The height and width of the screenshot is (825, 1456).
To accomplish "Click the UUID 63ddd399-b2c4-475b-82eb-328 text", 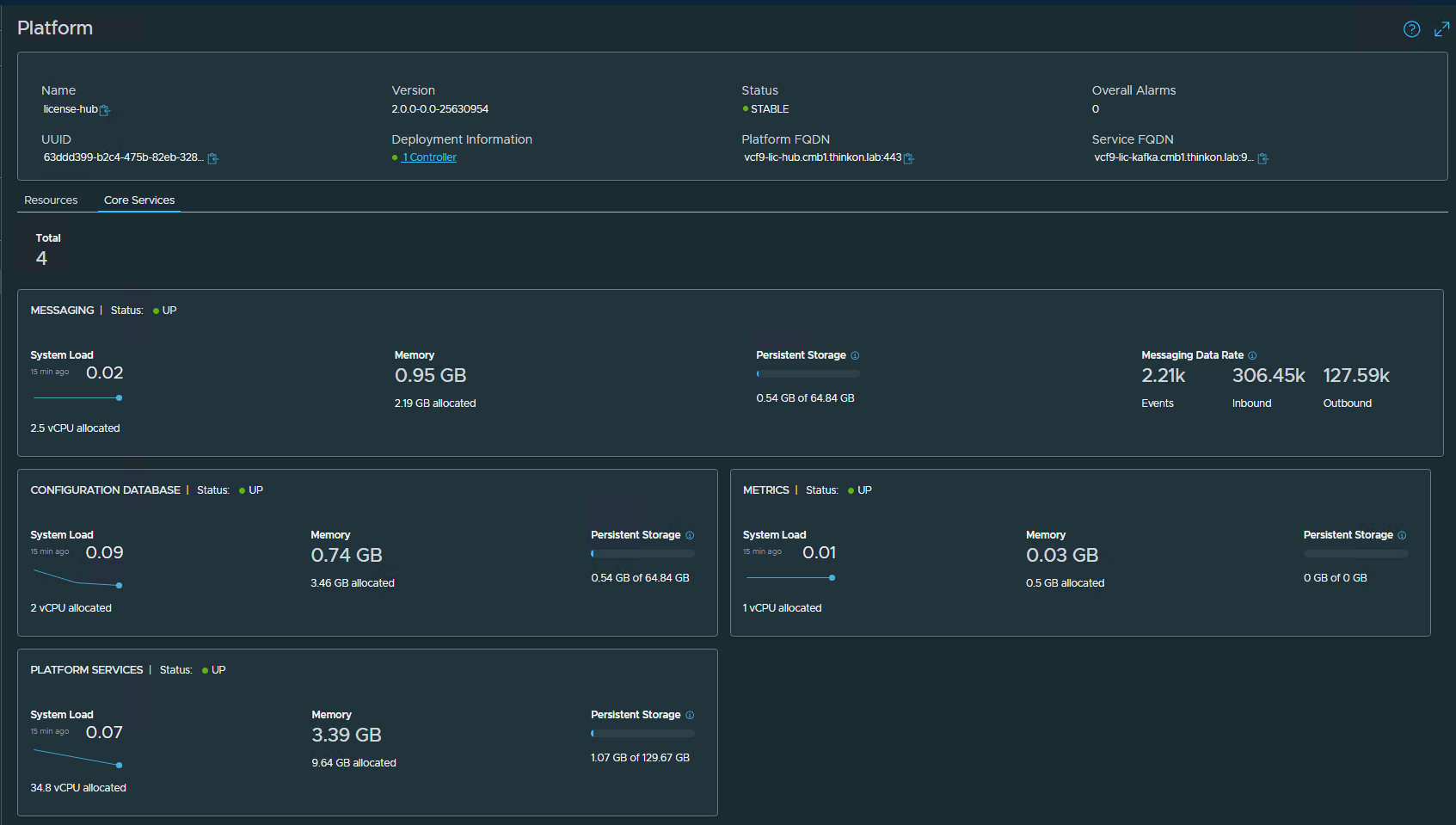I will [x=124, y=157].
